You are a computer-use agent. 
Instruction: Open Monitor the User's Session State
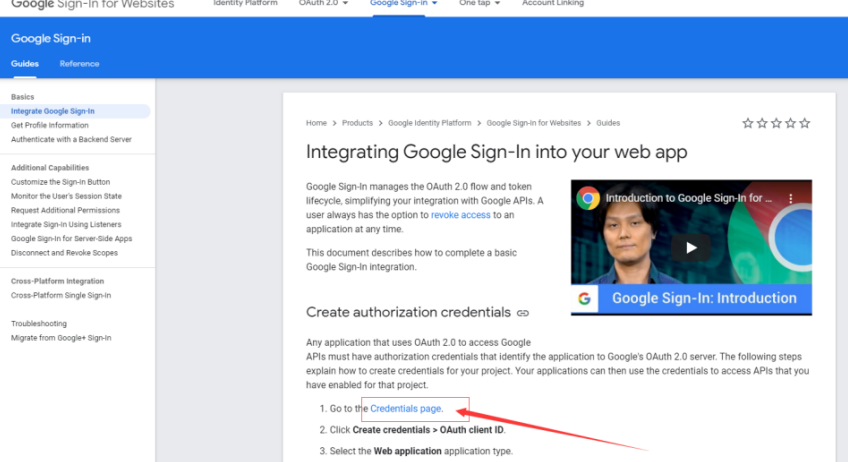pyautogui.click(x=67, y=196)
